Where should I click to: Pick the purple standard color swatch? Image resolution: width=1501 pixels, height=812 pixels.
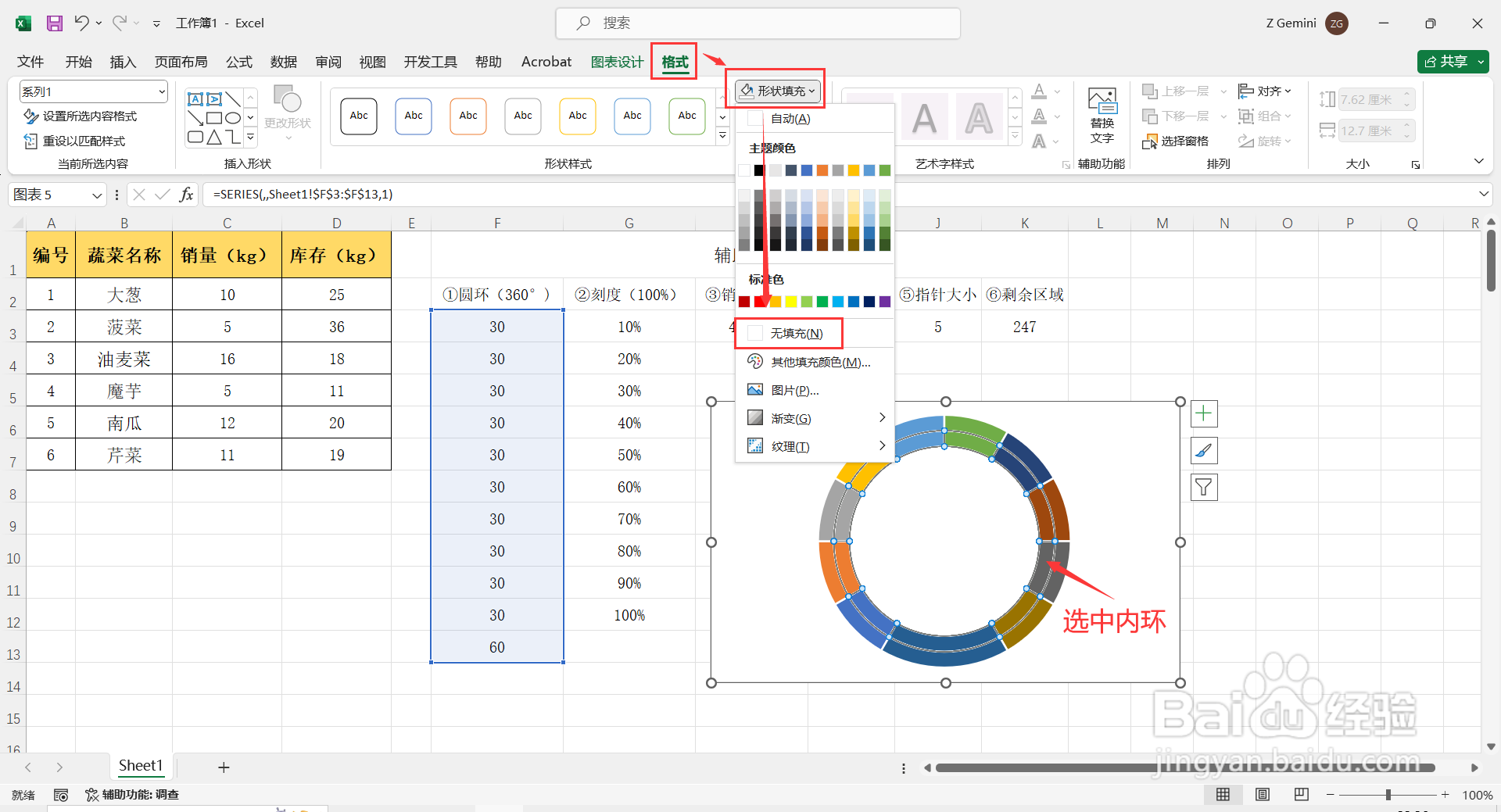pyautogui.click(x=885, y=302)
